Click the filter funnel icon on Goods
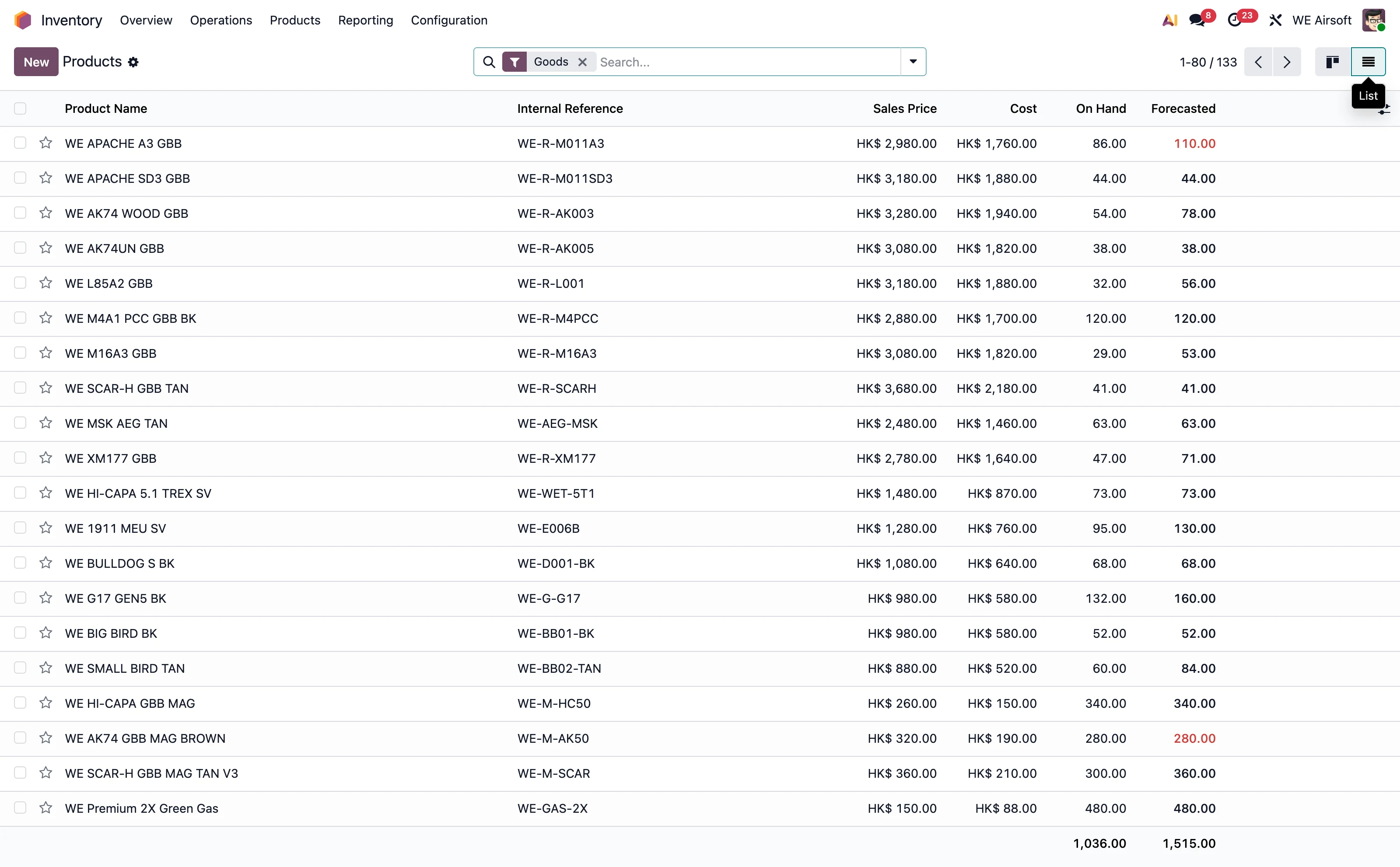The height and width of the screenshot is (867, 1400). point(514,62)
